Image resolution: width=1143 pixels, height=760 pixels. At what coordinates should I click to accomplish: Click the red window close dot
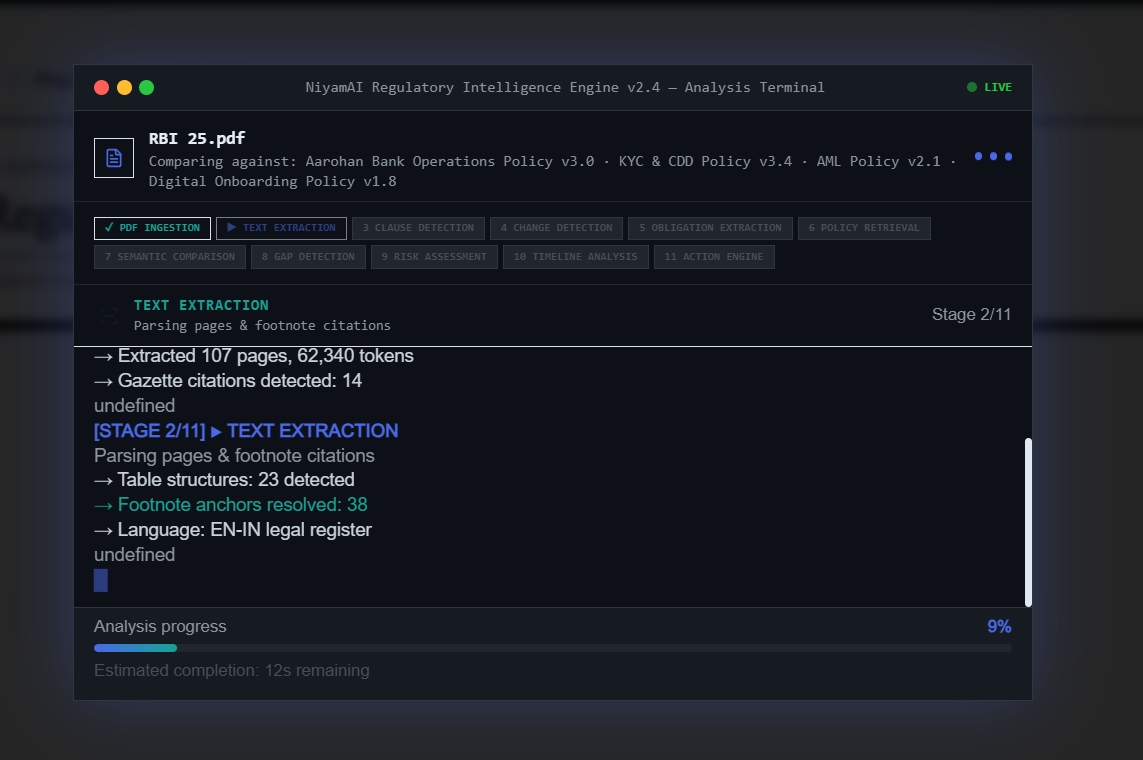[x=101, y=87]
